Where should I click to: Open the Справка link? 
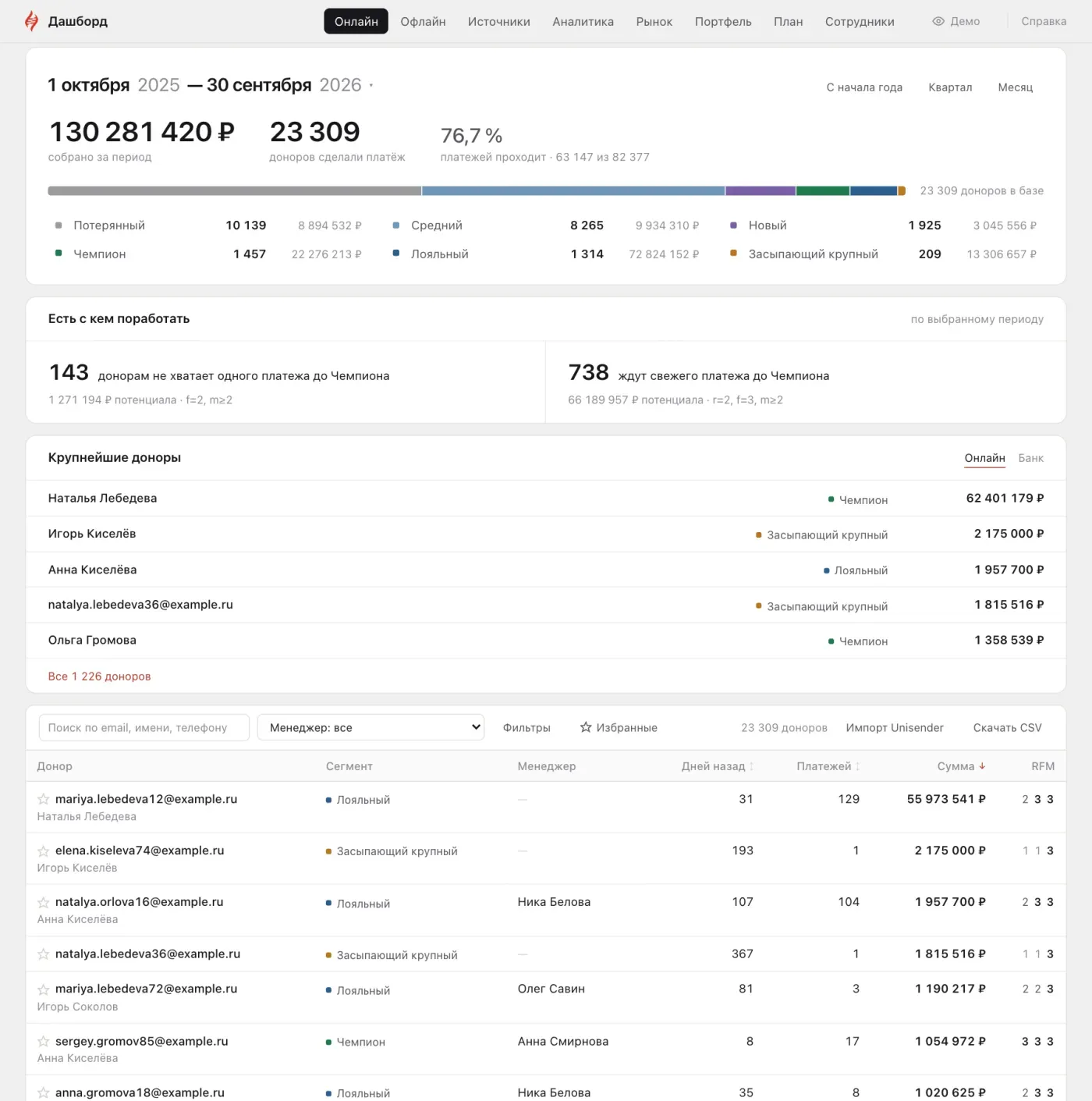pos(1044,22)
